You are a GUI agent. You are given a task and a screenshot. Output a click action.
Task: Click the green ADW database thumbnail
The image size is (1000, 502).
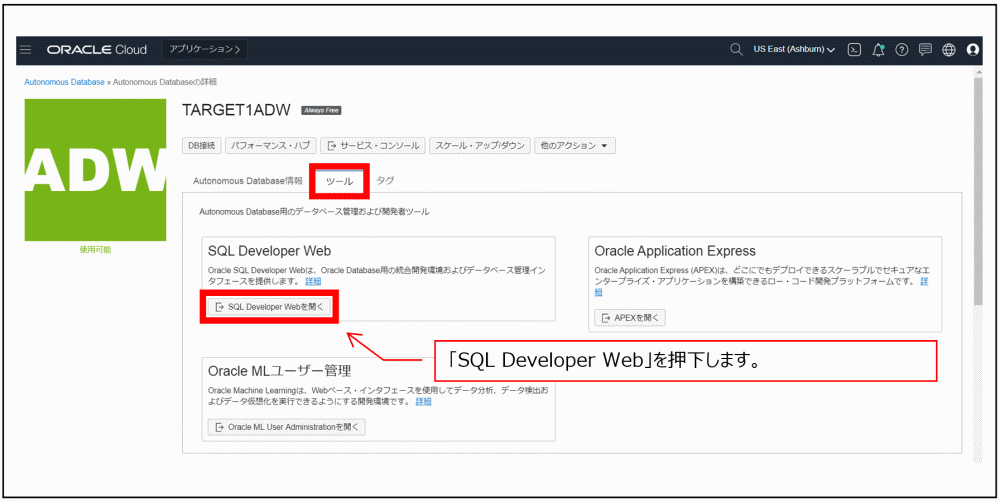(x=95, y=170)
